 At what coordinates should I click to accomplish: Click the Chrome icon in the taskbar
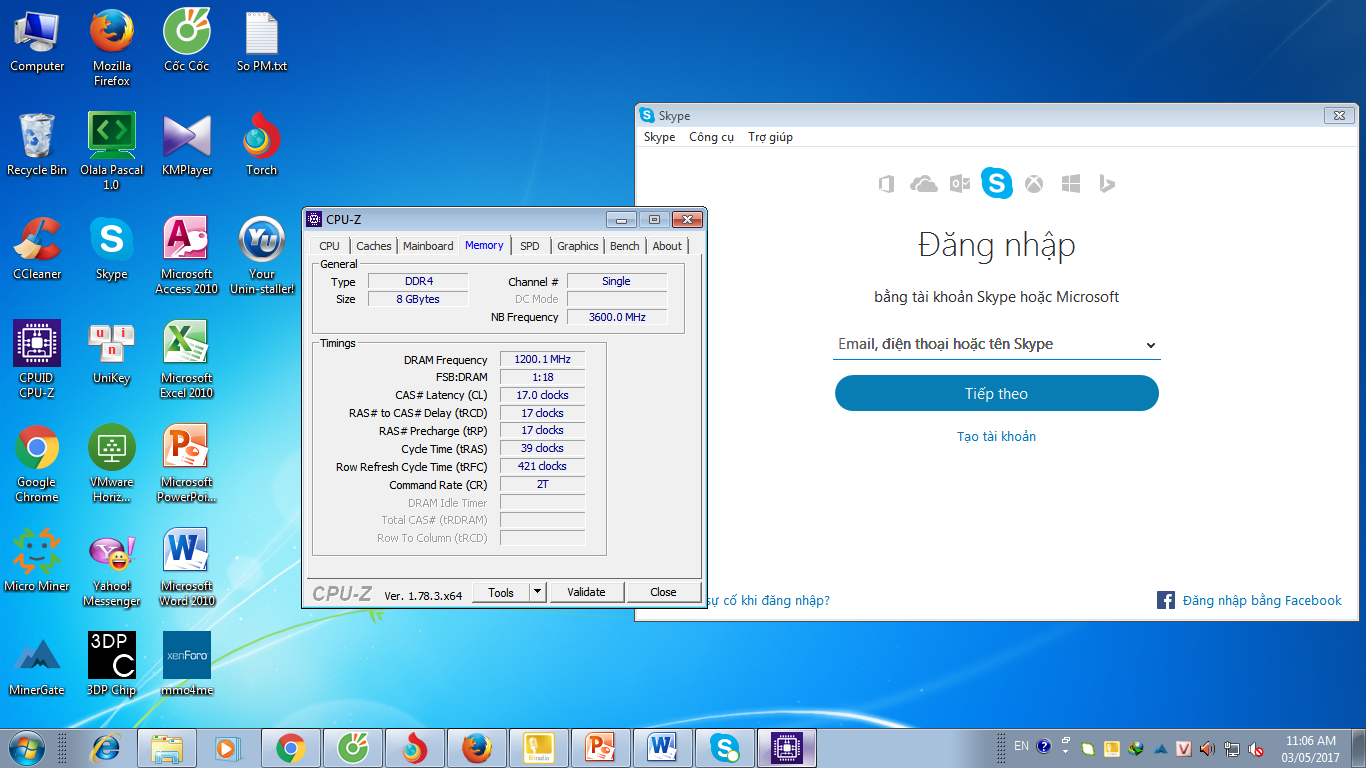291,747
